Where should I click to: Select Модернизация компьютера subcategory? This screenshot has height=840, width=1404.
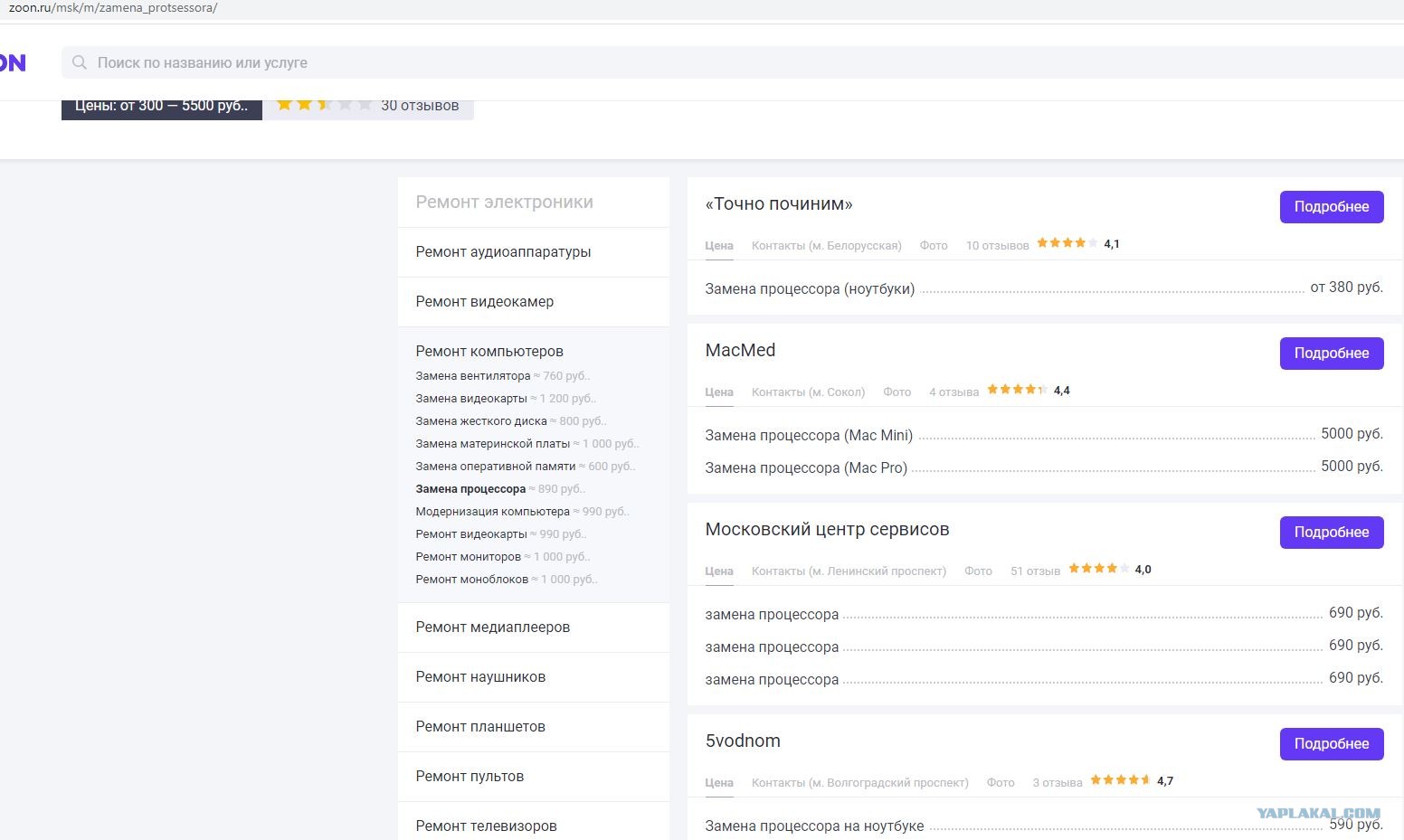493,512
